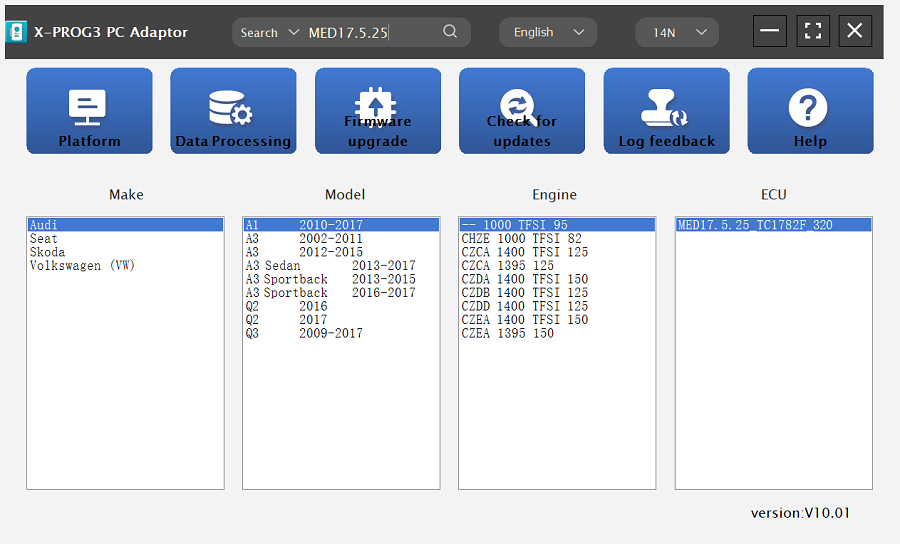The height and width of the screenshot is (544, 900).
Task: Click the search magnifier icon
Action: pyautogui.click(x=450, y=32)
